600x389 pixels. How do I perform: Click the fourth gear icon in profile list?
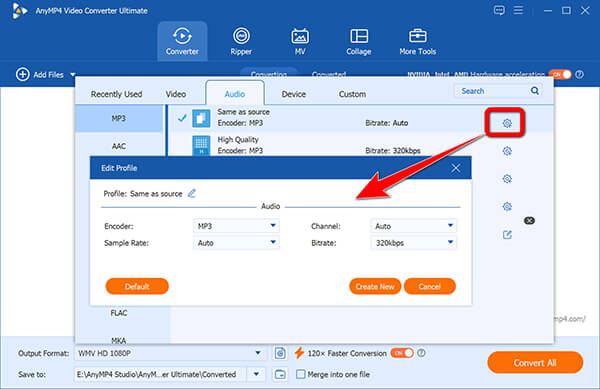[507, 207]
